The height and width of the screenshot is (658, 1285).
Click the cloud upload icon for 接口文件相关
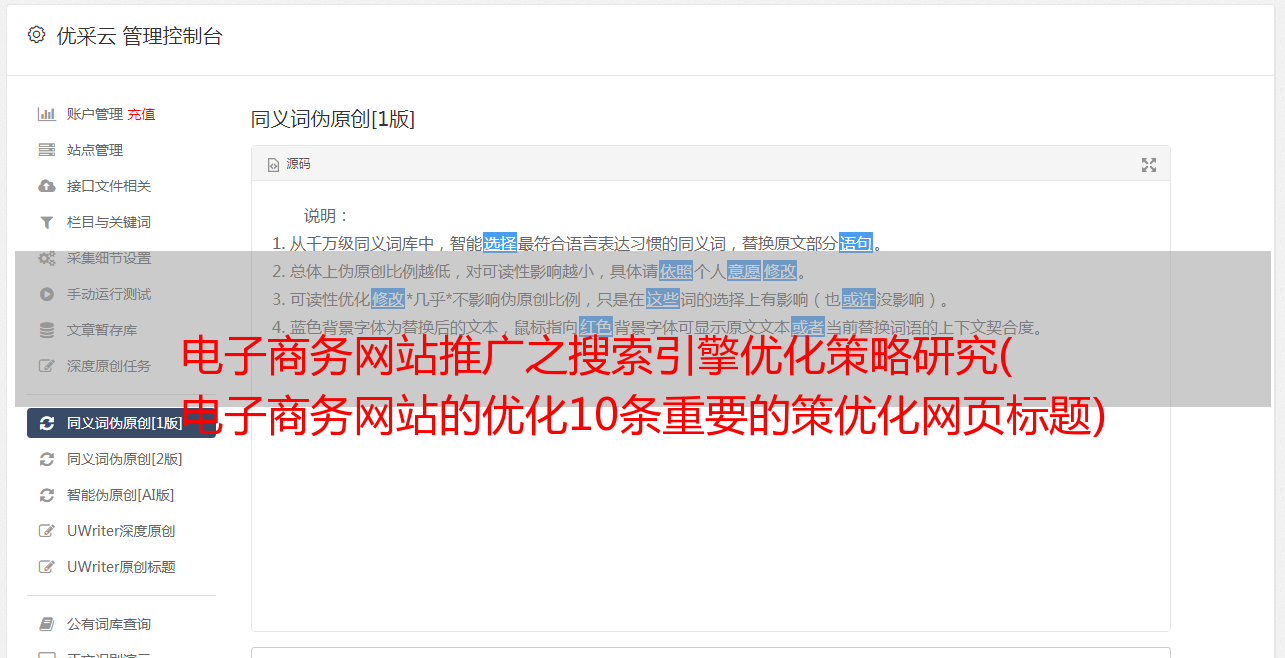tap(46, 186)
